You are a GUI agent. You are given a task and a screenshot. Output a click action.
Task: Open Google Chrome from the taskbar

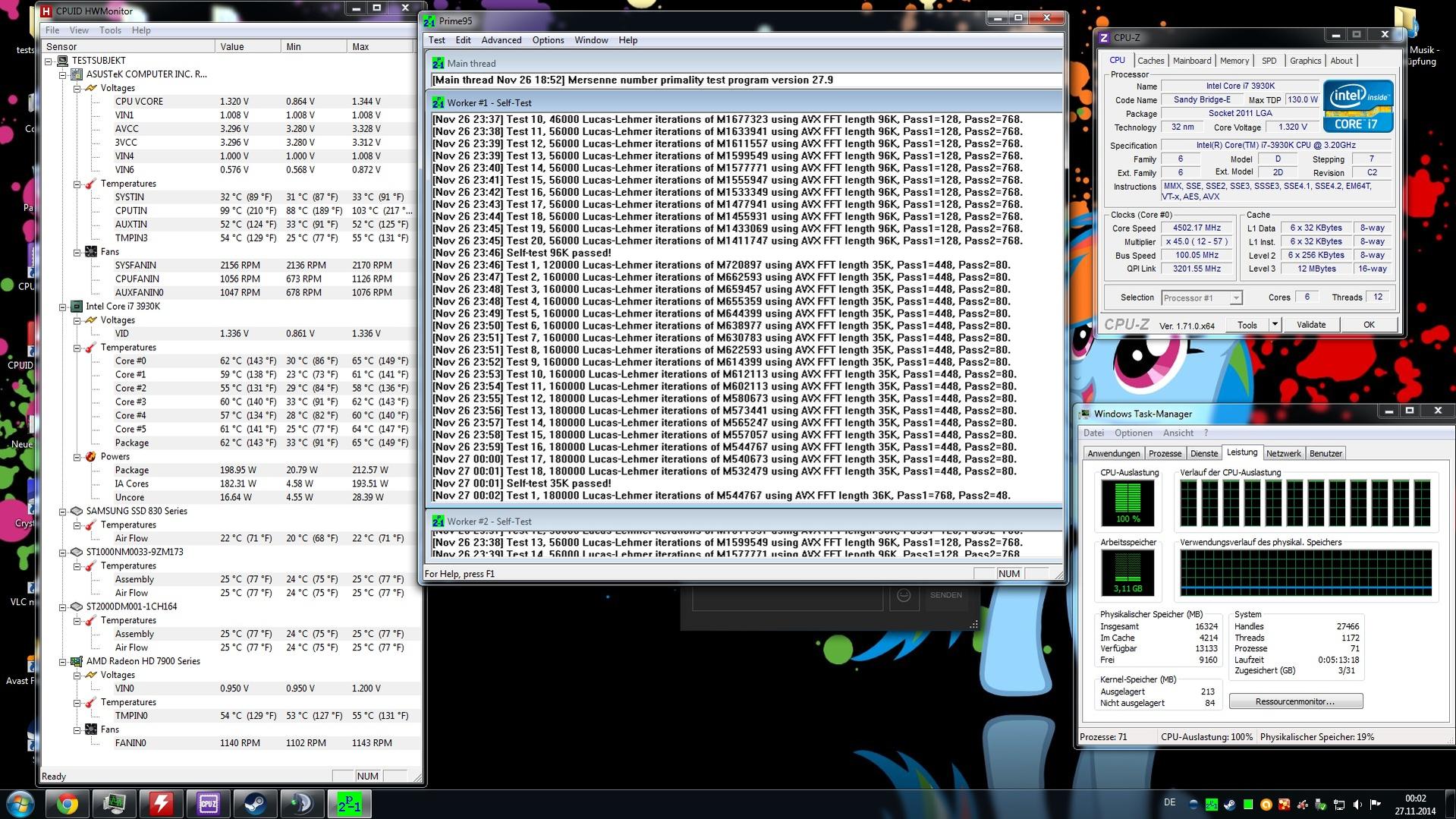[68, 804]
